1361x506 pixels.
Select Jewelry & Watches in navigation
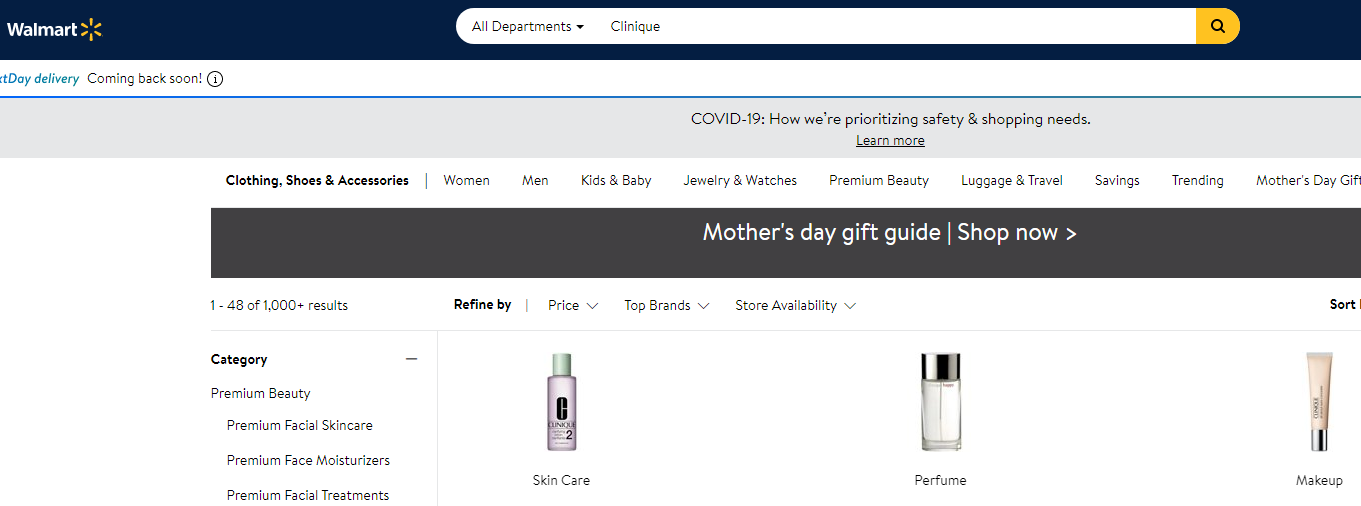[740, 181]
